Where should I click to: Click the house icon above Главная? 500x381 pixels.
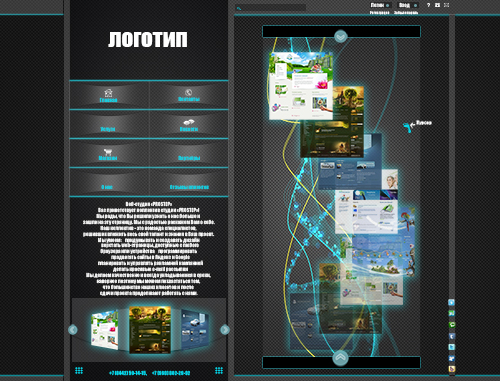[x=108, y=92]
